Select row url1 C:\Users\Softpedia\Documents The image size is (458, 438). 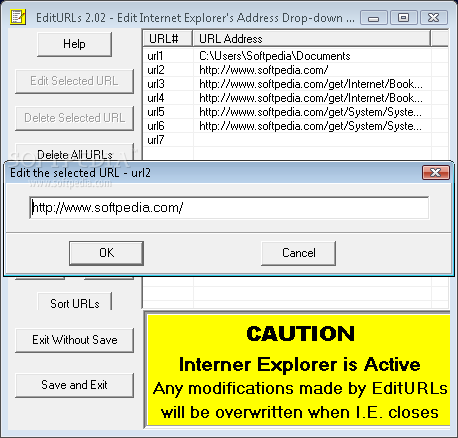click(295, 56)
